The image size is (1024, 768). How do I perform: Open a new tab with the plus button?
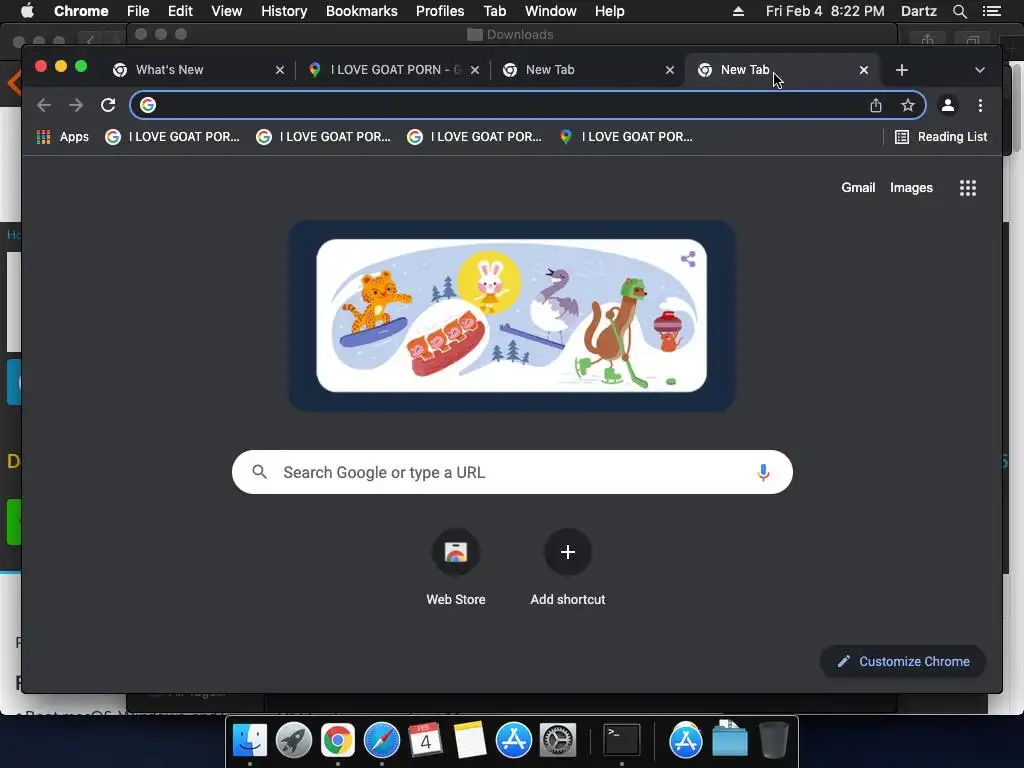click(x=902, y=70)
